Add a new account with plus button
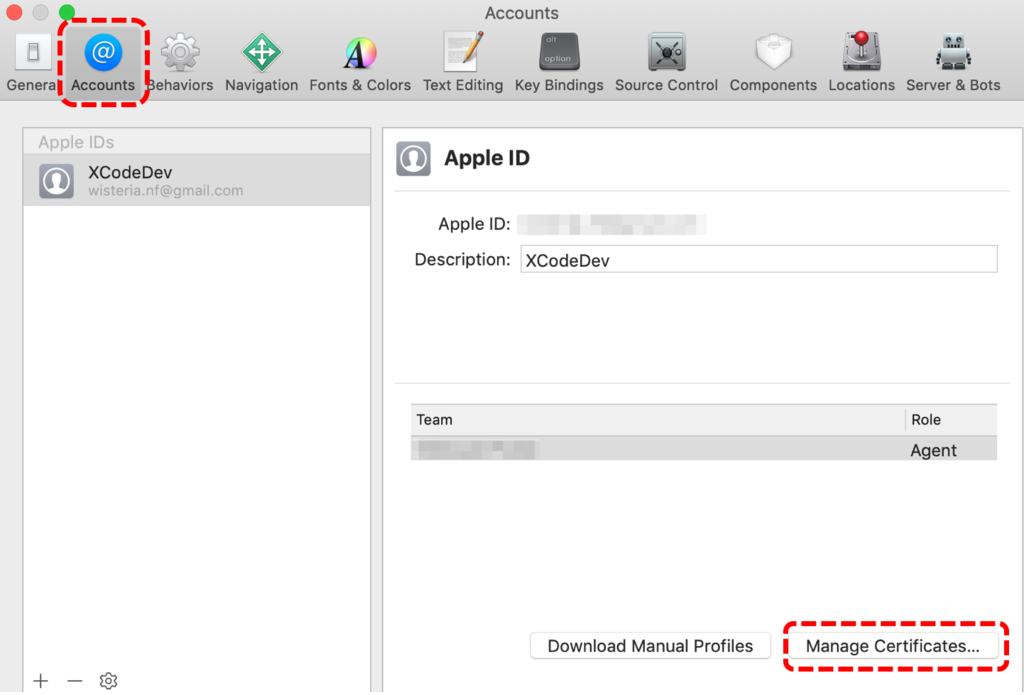 40,681
